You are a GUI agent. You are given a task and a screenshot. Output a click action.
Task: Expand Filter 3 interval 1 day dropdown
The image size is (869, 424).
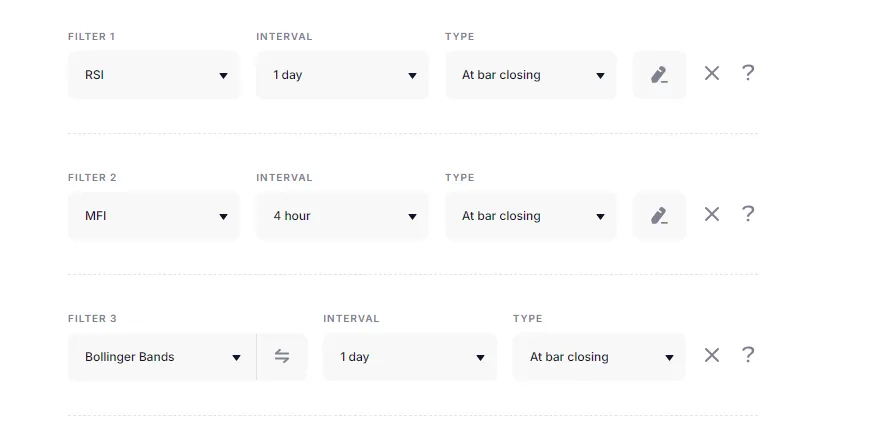[409, 357]
